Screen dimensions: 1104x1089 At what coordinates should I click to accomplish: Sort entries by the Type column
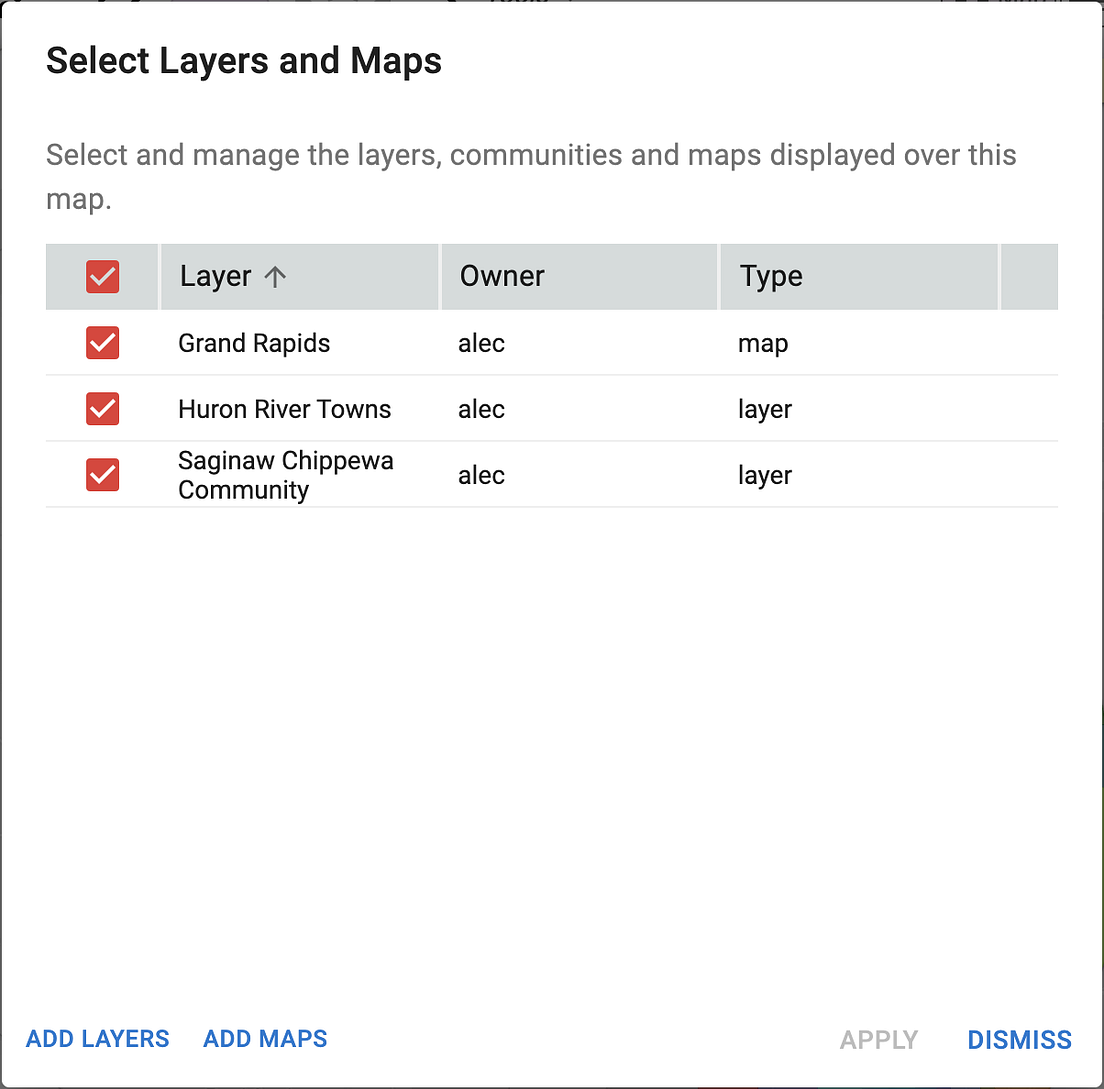[770, 276]
